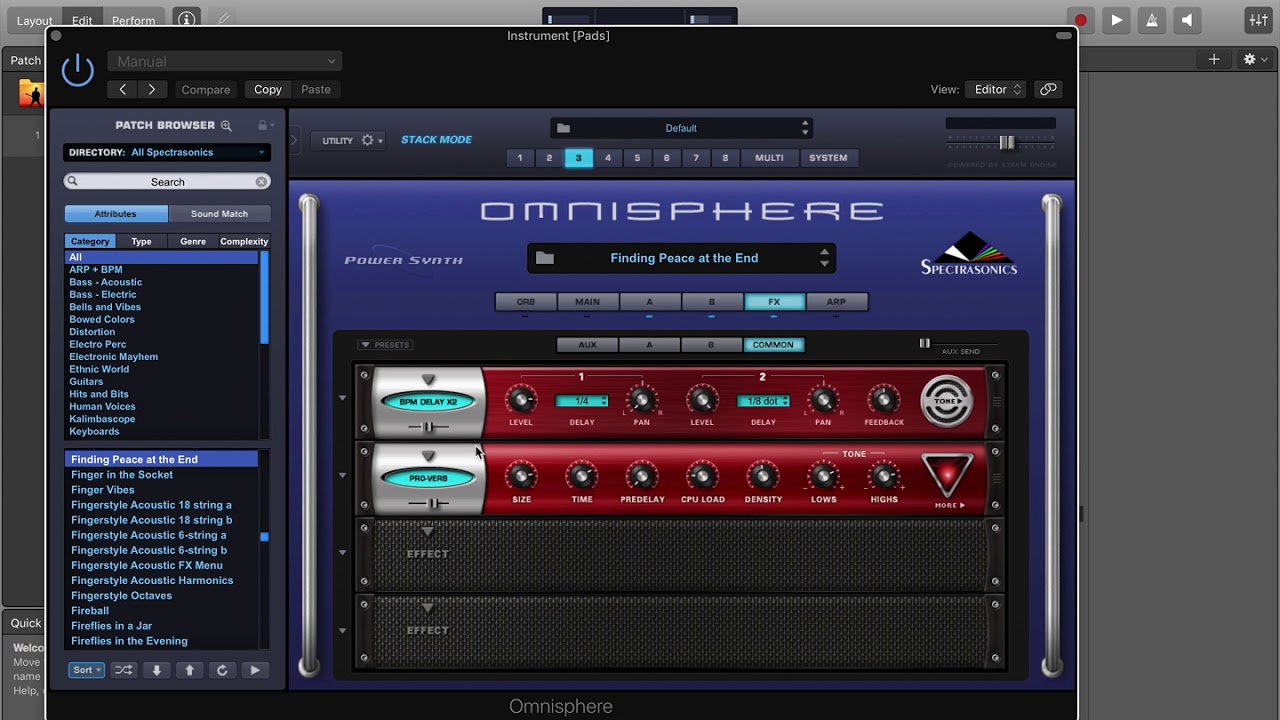This screenshot has height=720, width=1280.
Task: Clear the patch search field
Action: point(261,182)
